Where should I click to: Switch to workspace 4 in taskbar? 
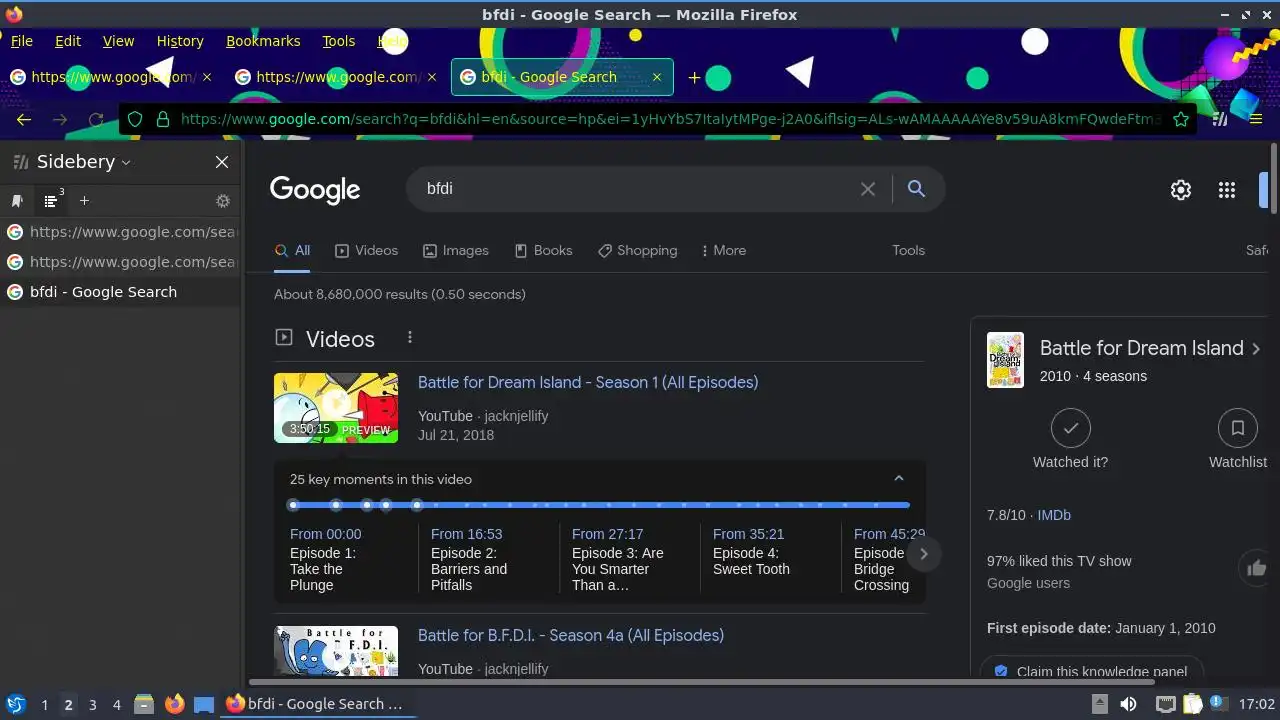click(x=116, y=704)
